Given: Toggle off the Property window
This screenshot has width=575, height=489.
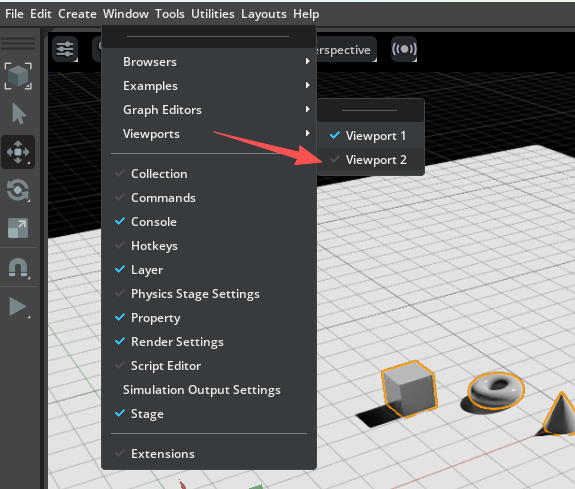Looking at the screenshot, I should 209,318.
